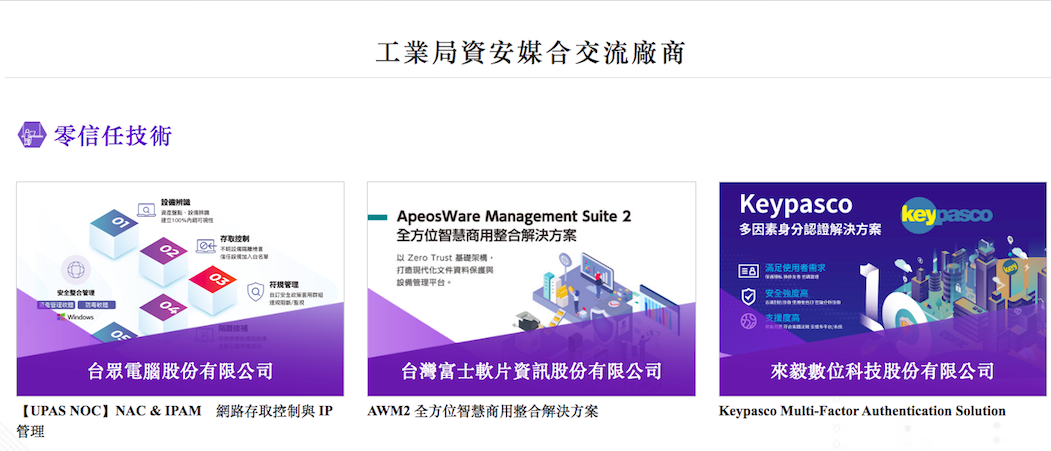The height and width of the screenshot is (451, 1051).
Task: Open the 台眾電腦股份有限公司 card image
Action: (180, 289)
